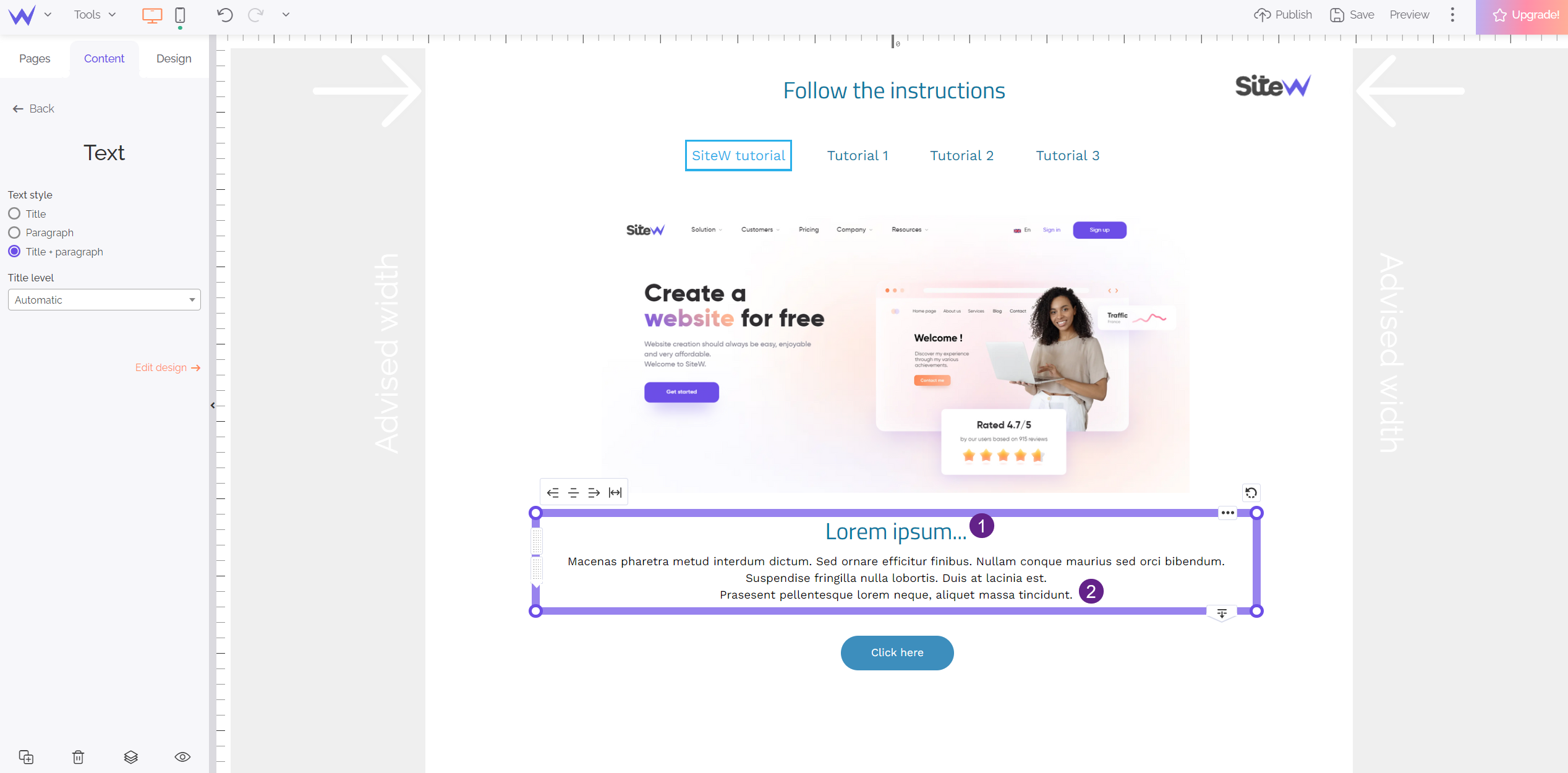Click the layers stack icon

click(131, 756)
